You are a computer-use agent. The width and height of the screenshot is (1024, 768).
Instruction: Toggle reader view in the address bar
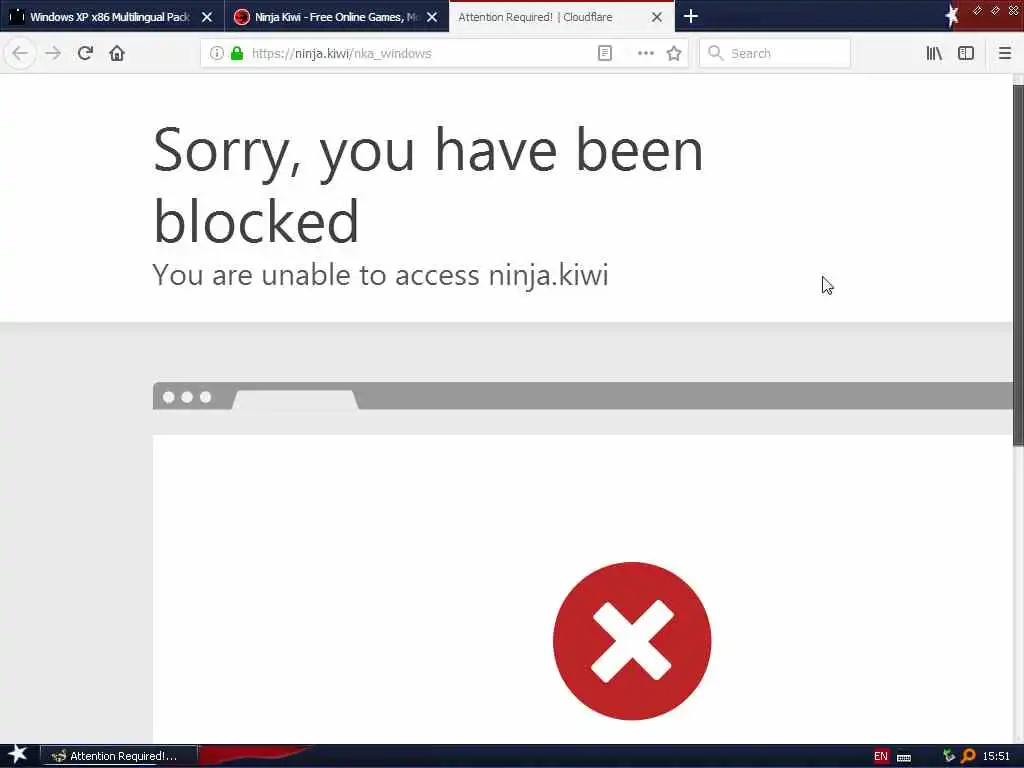click(x=605, y=54)
